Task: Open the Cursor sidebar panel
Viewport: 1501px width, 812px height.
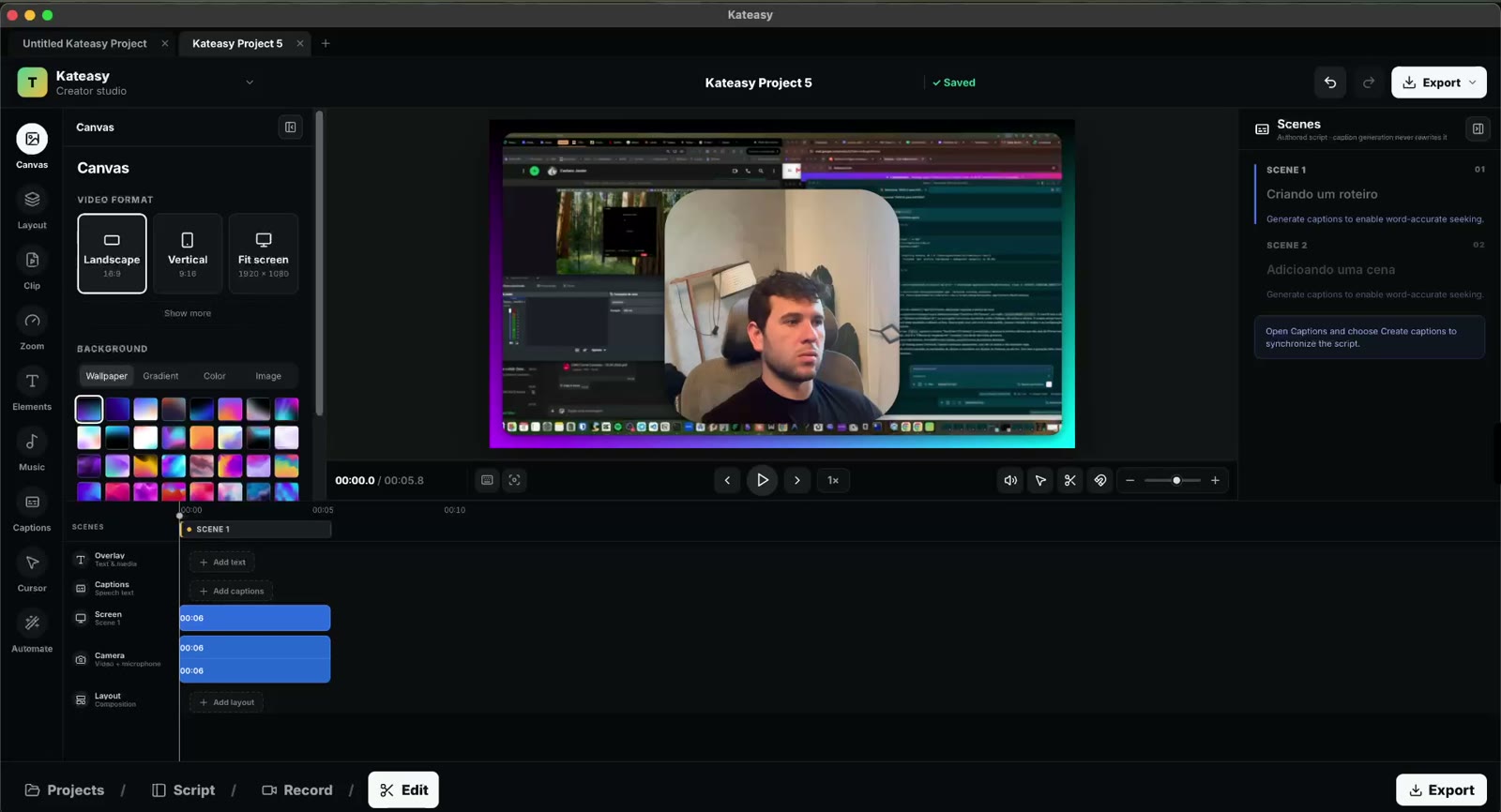Action: 32,571
